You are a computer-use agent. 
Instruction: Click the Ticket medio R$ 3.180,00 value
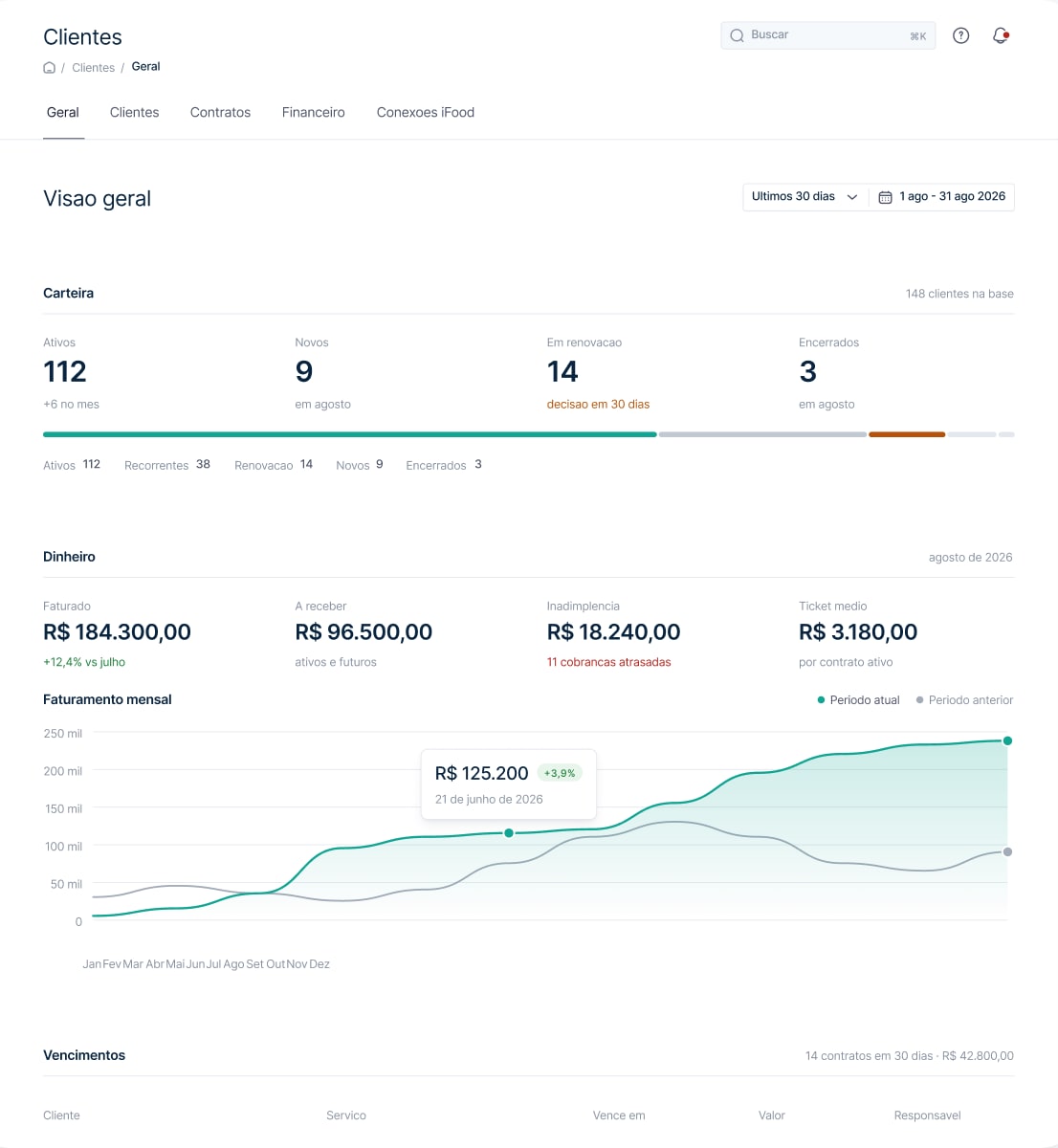(858, 632)
